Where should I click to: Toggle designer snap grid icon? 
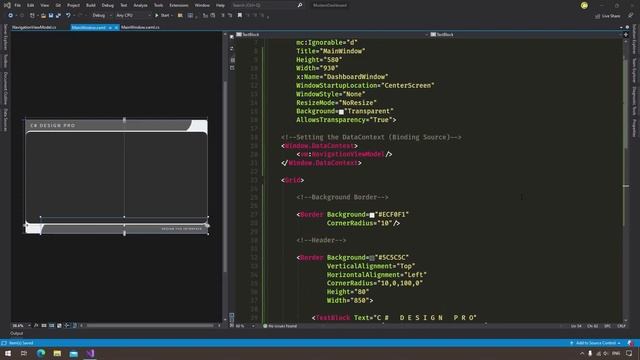[44, 326]
